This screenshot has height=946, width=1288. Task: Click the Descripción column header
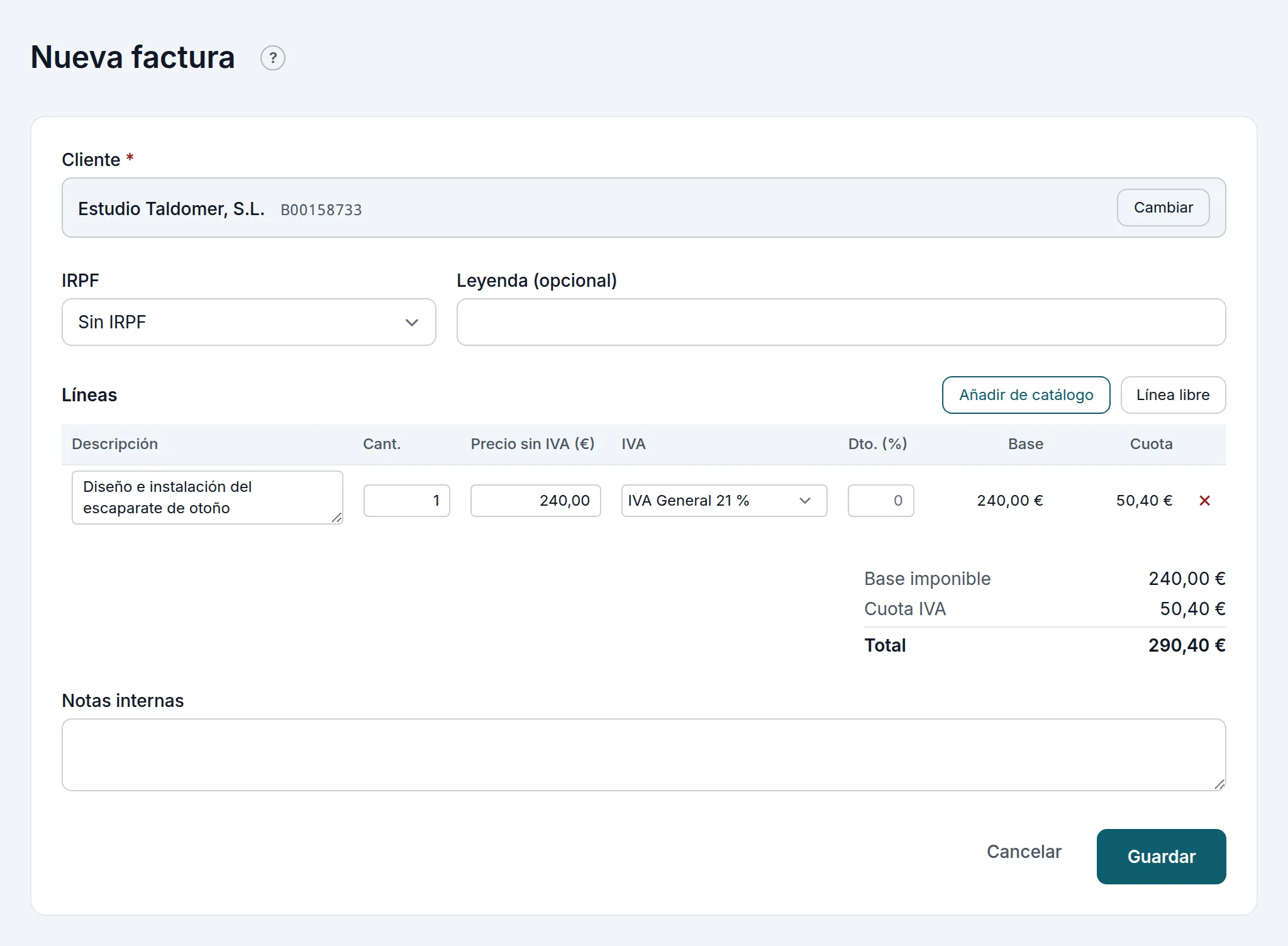pyautogui.click(x=114, y=444)
